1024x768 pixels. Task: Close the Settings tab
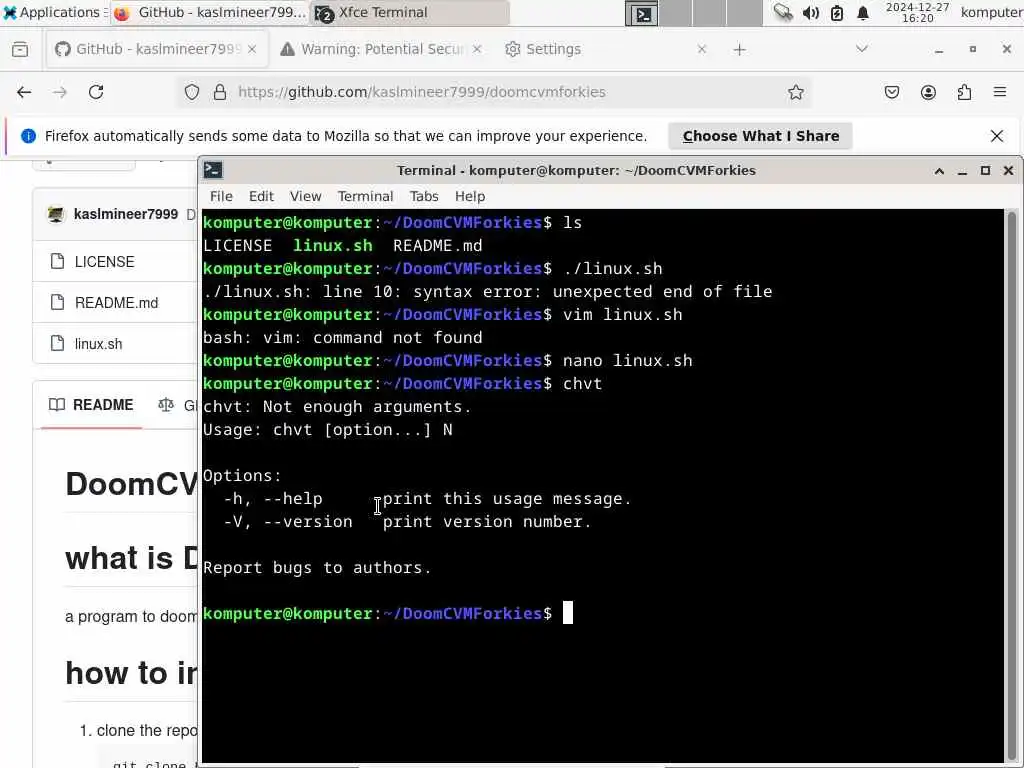point(702,49)
